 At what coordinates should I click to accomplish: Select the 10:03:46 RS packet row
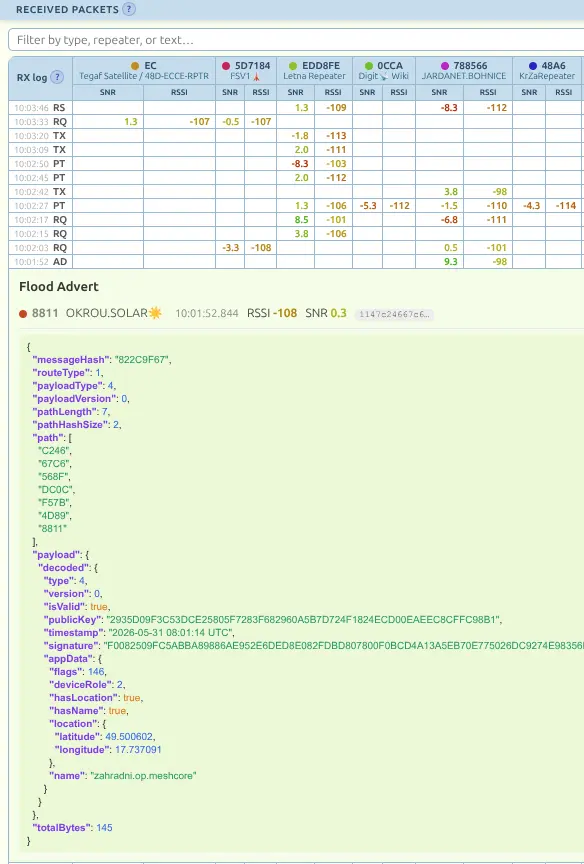coord(296,107)
